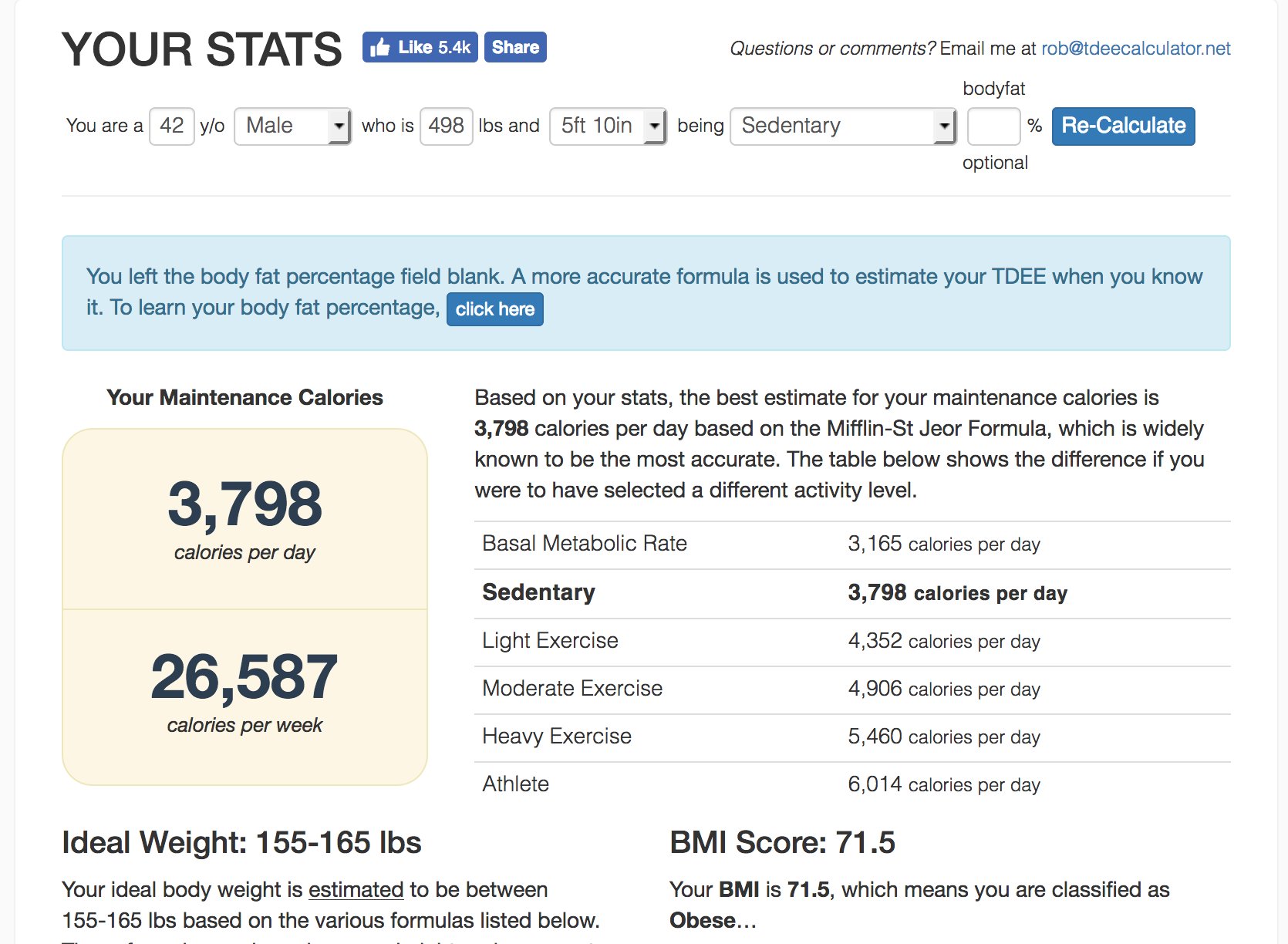Click the thumbs-up icon on Like button

coord(379,48)
